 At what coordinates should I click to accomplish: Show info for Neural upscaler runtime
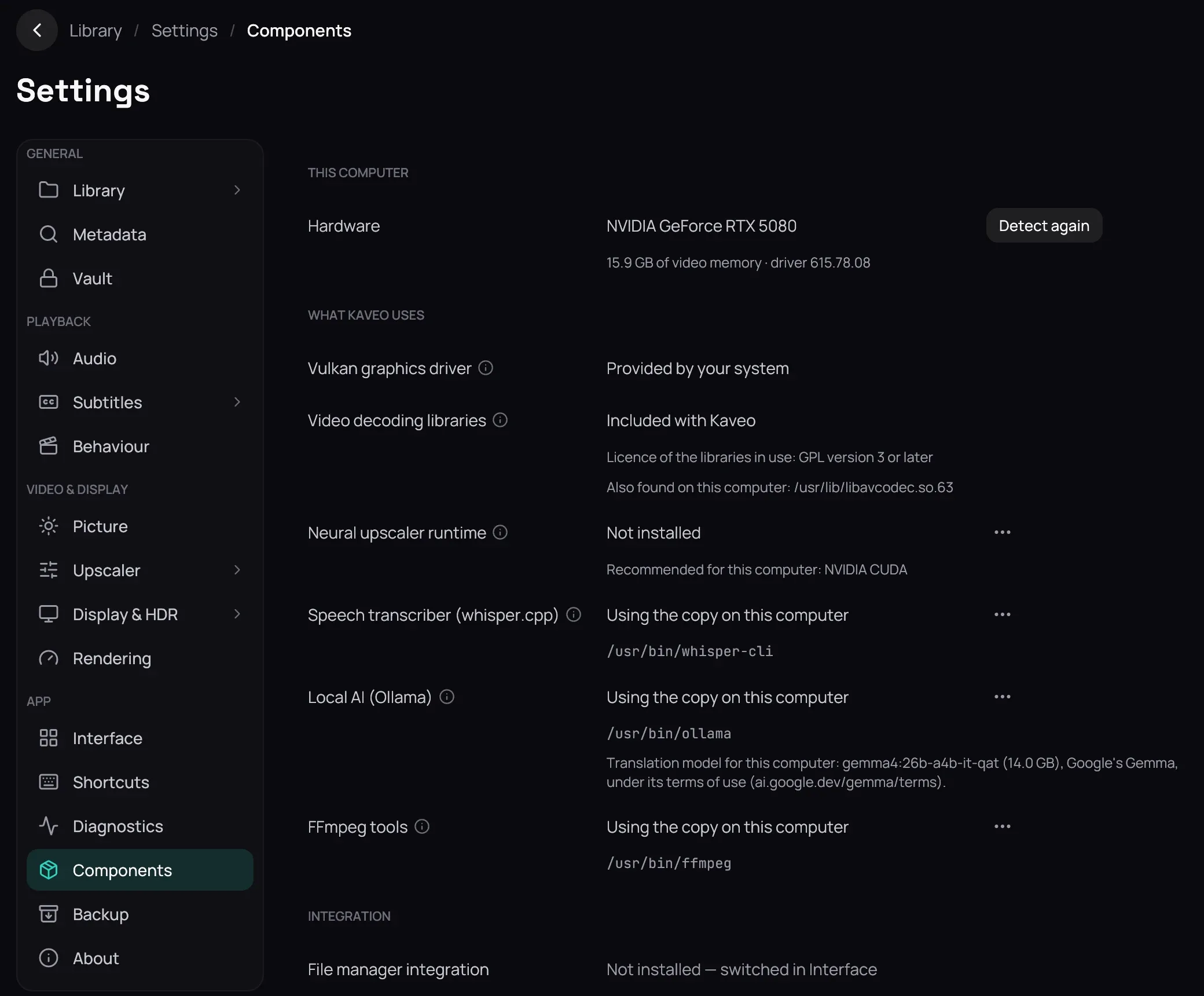(500, 532)
